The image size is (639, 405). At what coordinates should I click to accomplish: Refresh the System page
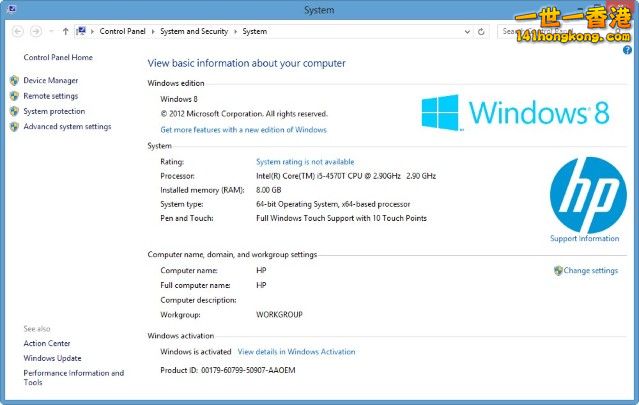(x=481, y=32)
